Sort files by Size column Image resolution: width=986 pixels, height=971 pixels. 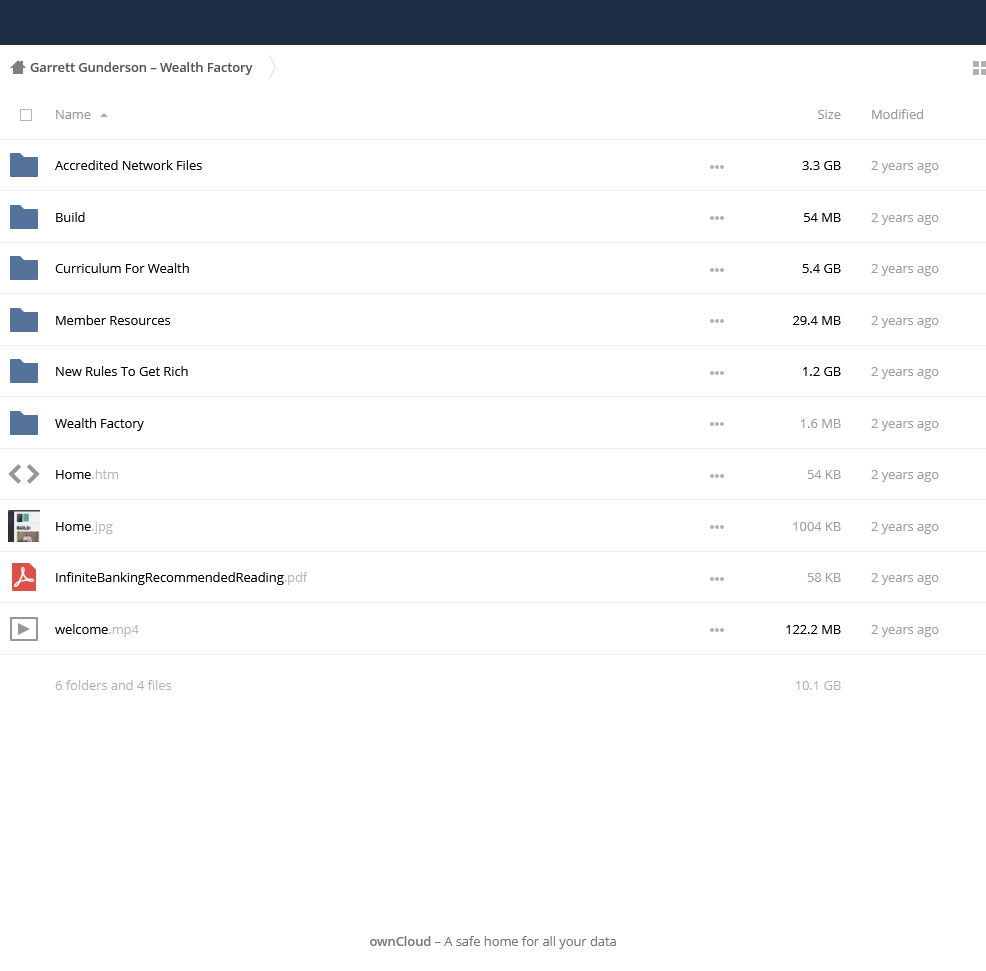tap(829, 114)
